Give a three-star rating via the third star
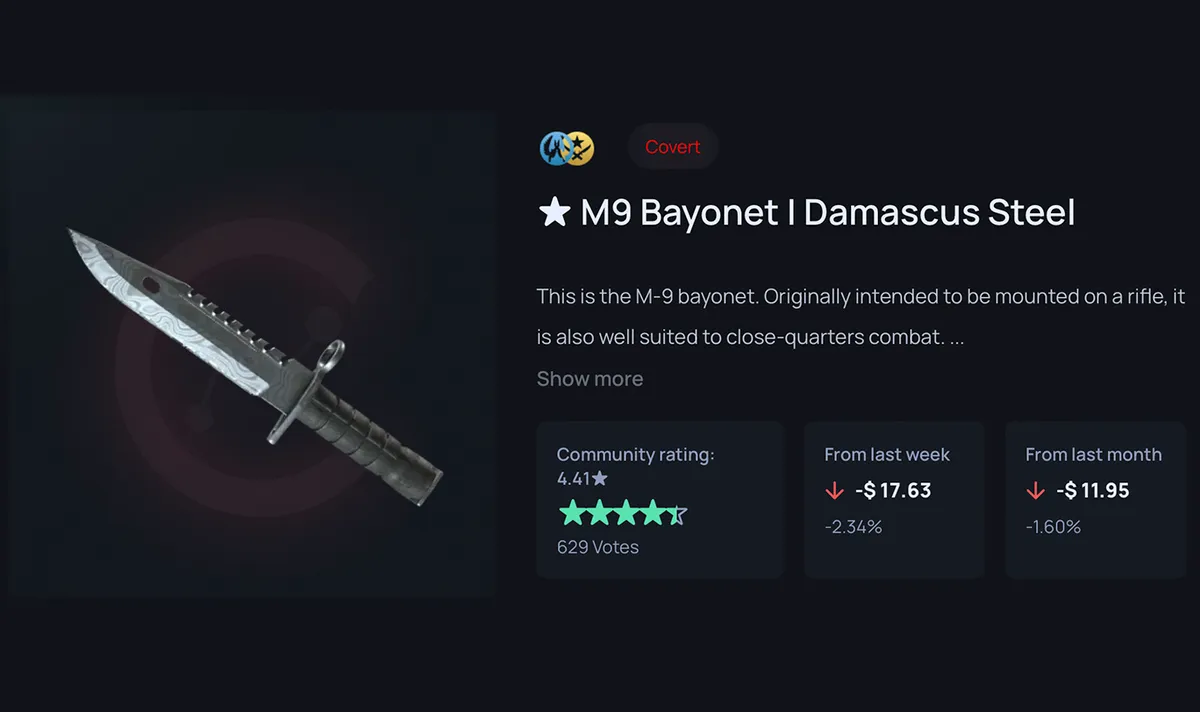The width and height of the screenshot is (1200, 712). click(624, 514)
